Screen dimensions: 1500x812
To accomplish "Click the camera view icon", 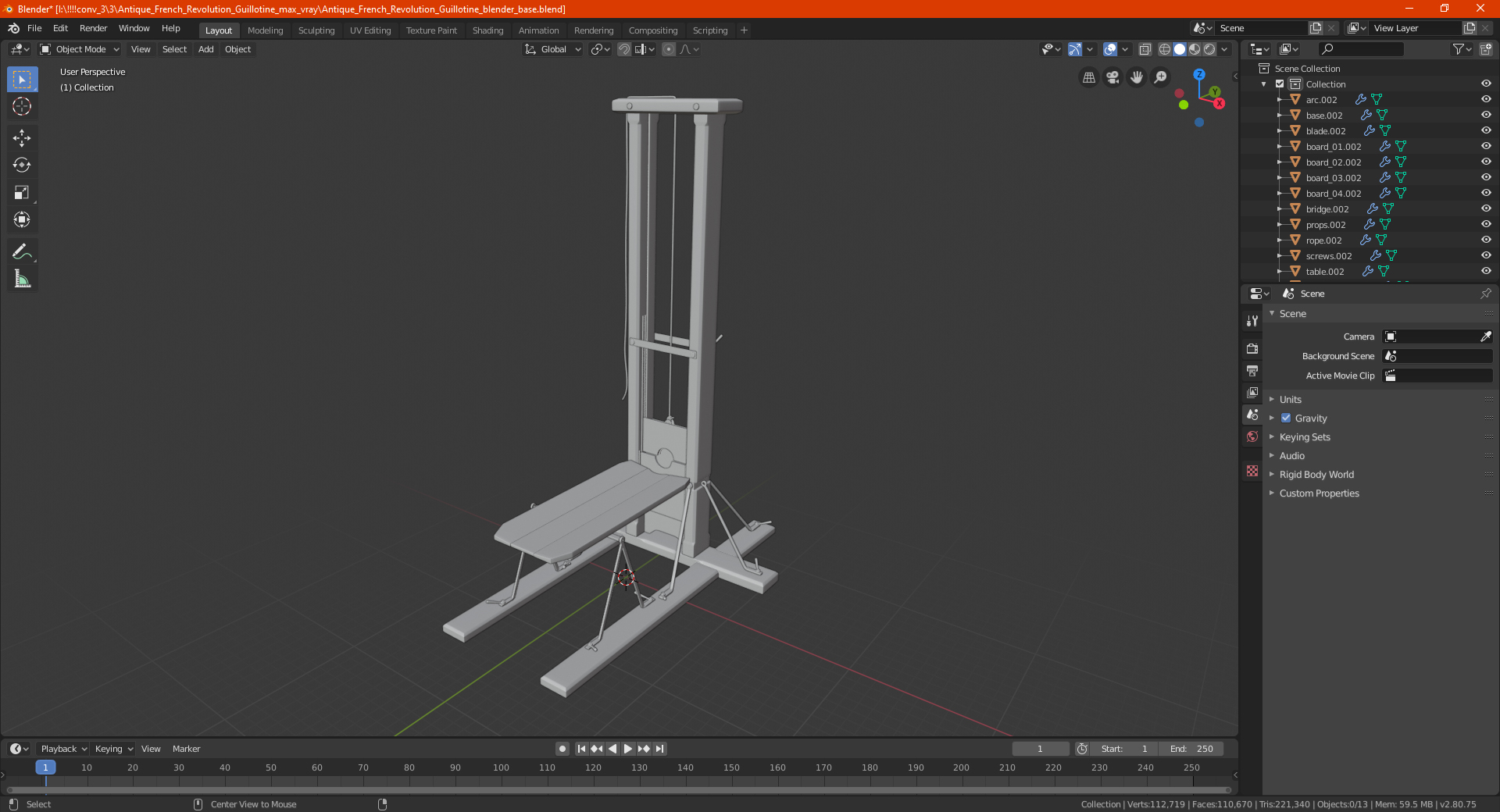I will (x=1112, y=77).
